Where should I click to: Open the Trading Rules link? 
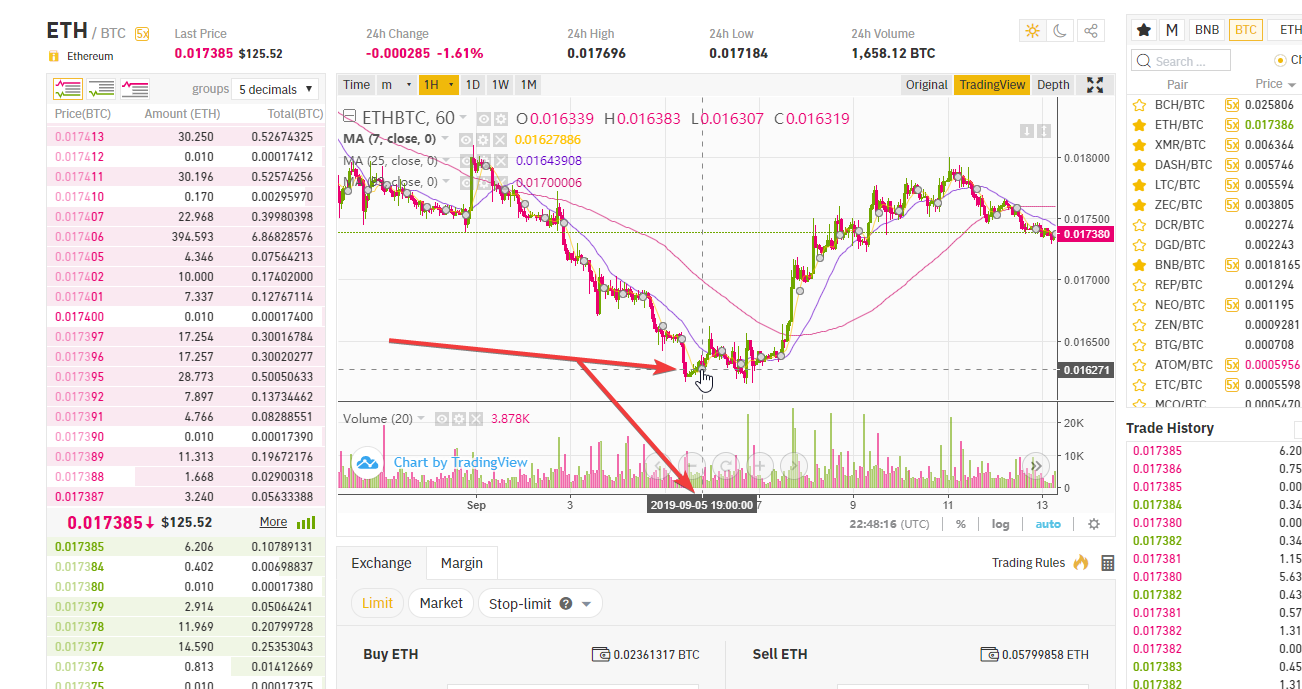[1028, 563]
